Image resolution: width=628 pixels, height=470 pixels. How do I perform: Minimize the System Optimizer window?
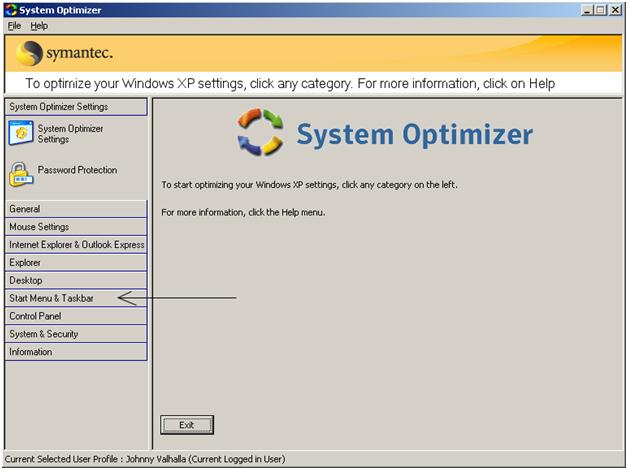(587, 10)
